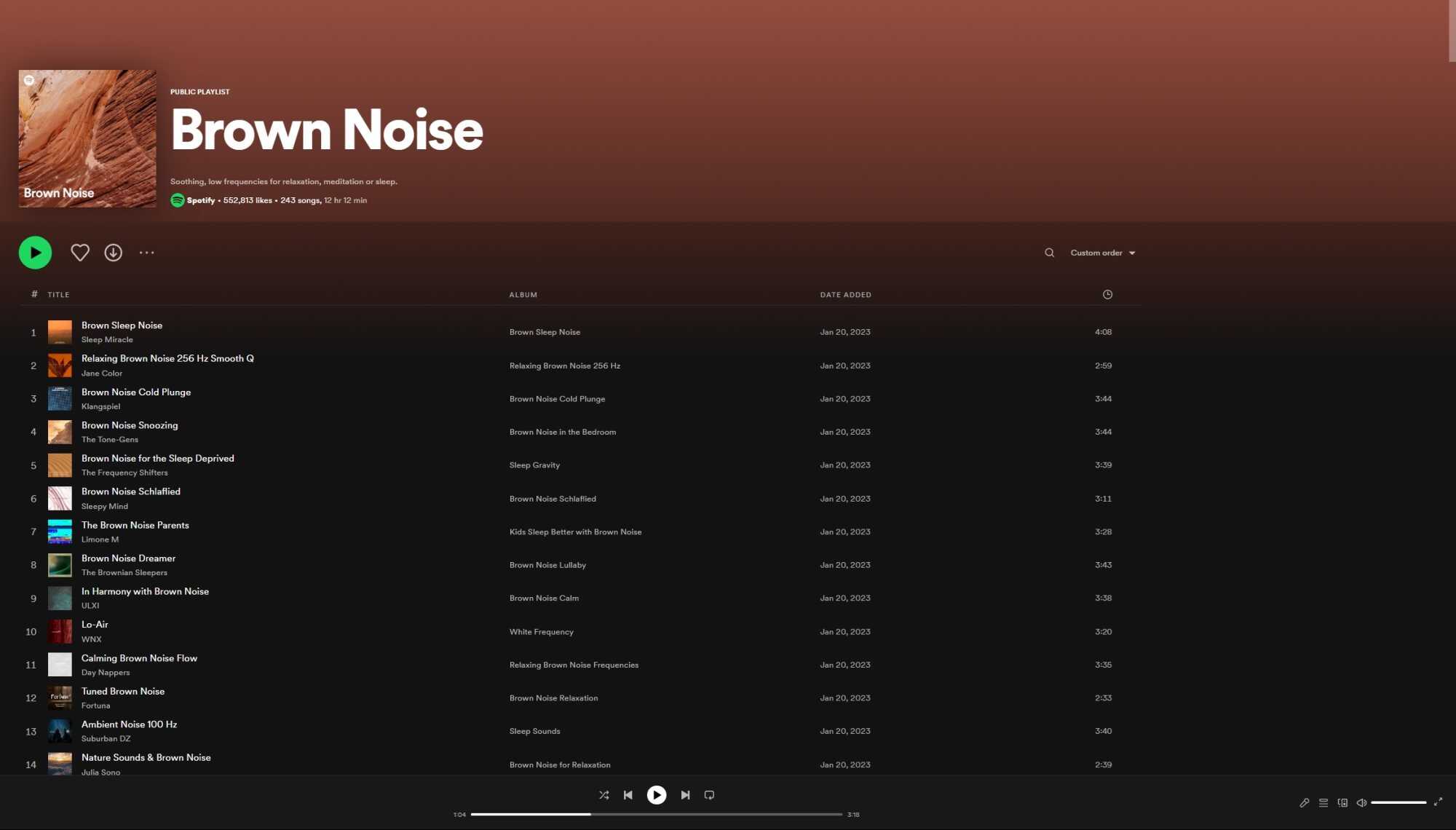Click album art of Relaxing Brown Noise 256 Hz Smooth Q
This screenshot has width=1456, height=830.
click(60, 365)
